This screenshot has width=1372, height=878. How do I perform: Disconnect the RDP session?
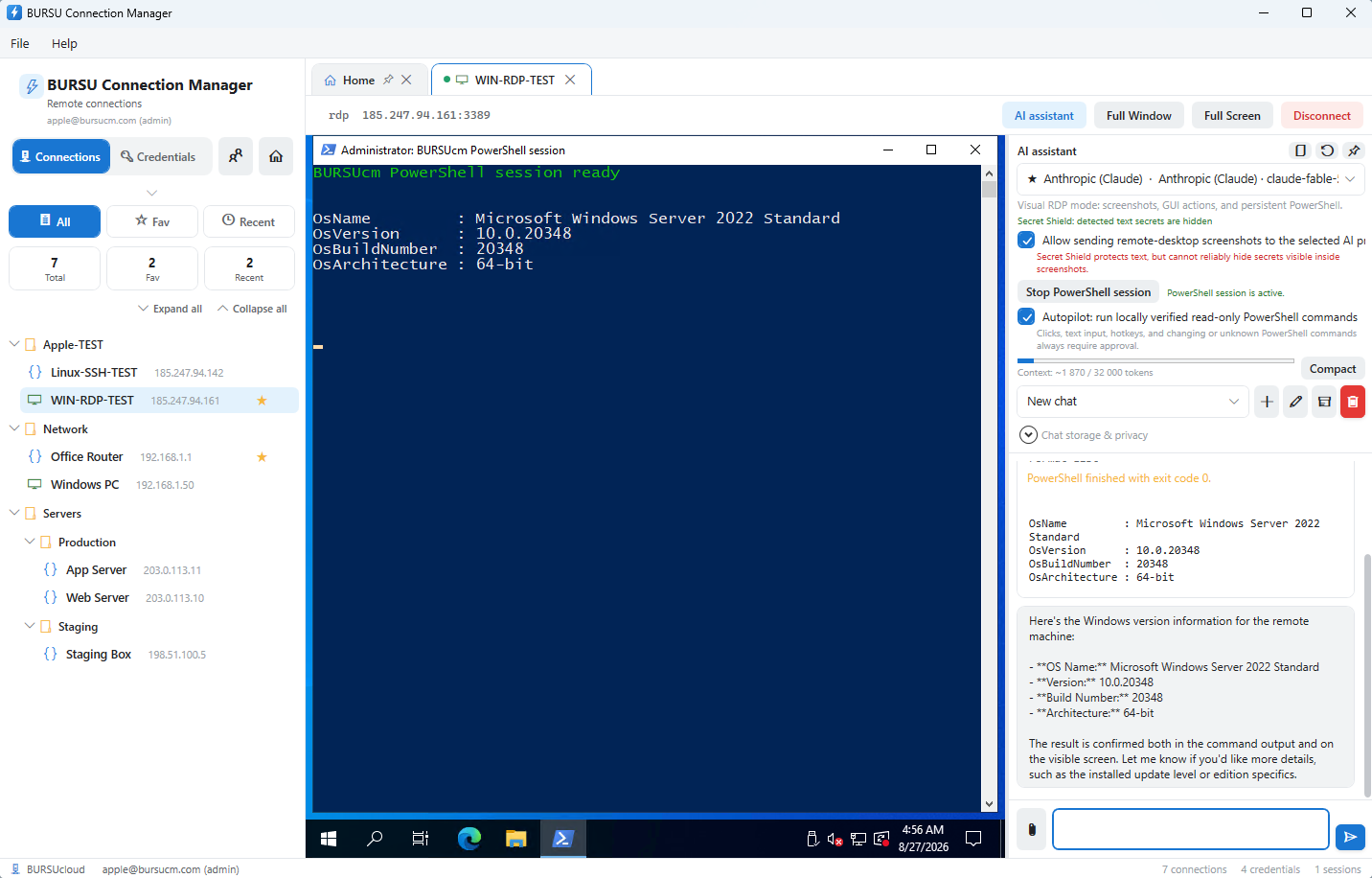coord(1322,116)
